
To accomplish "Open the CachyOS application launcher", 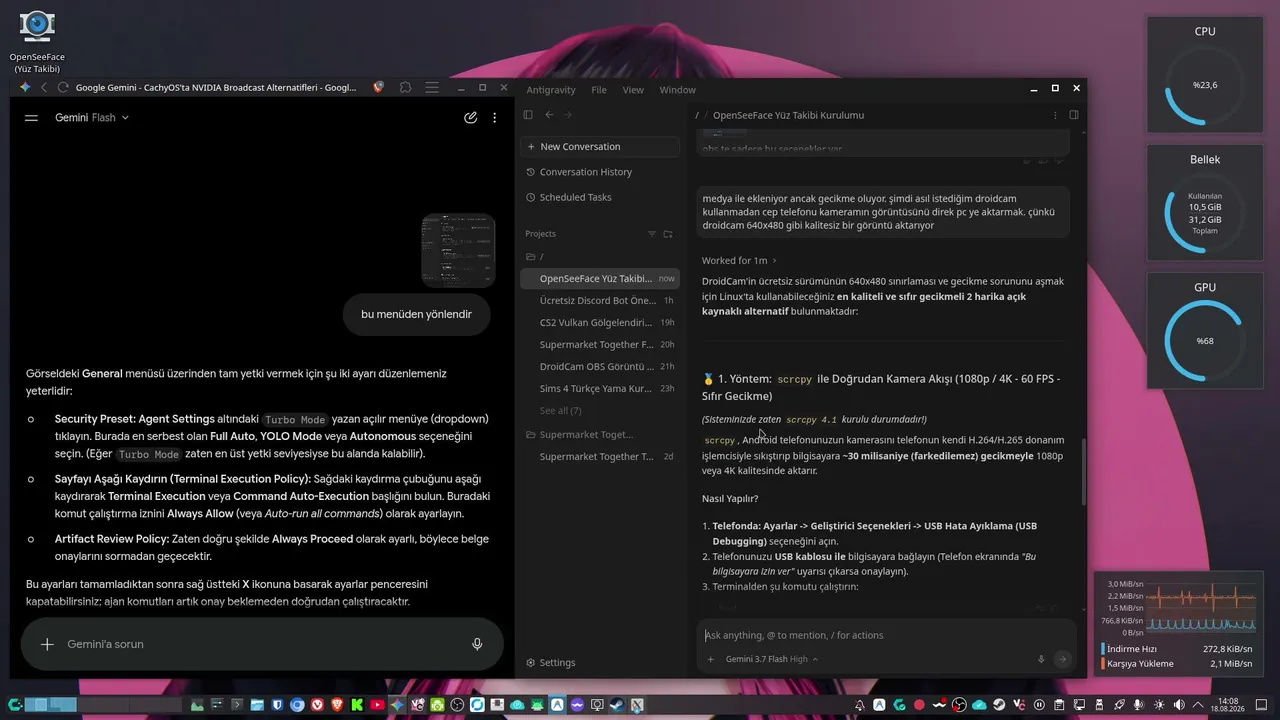I will point(14,705).
